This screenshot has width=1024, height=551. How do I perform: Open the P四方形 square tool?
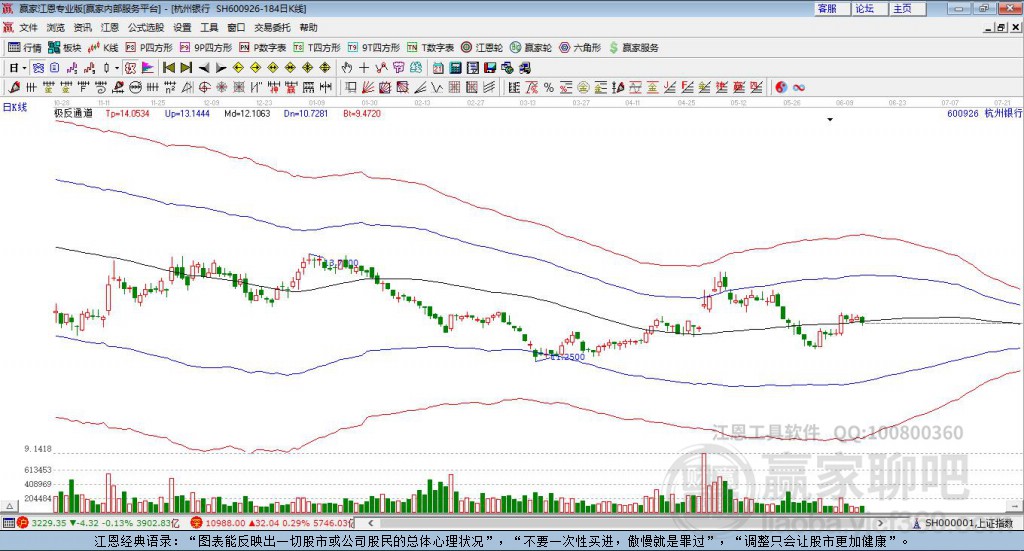coord(149,48)
